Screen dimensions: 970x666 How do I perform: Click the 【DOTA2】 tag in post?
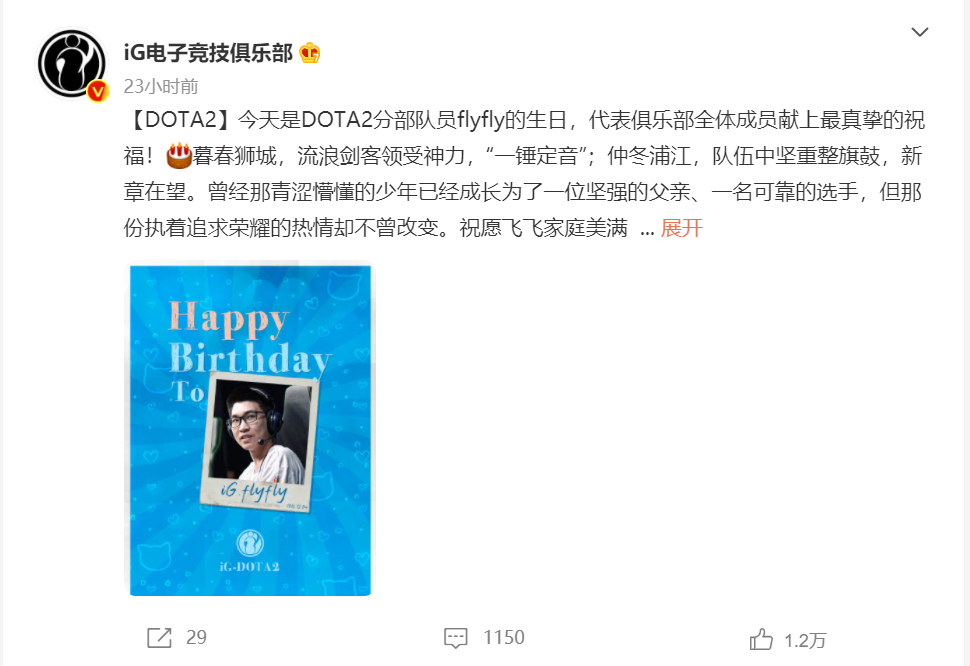click(181, 119)
